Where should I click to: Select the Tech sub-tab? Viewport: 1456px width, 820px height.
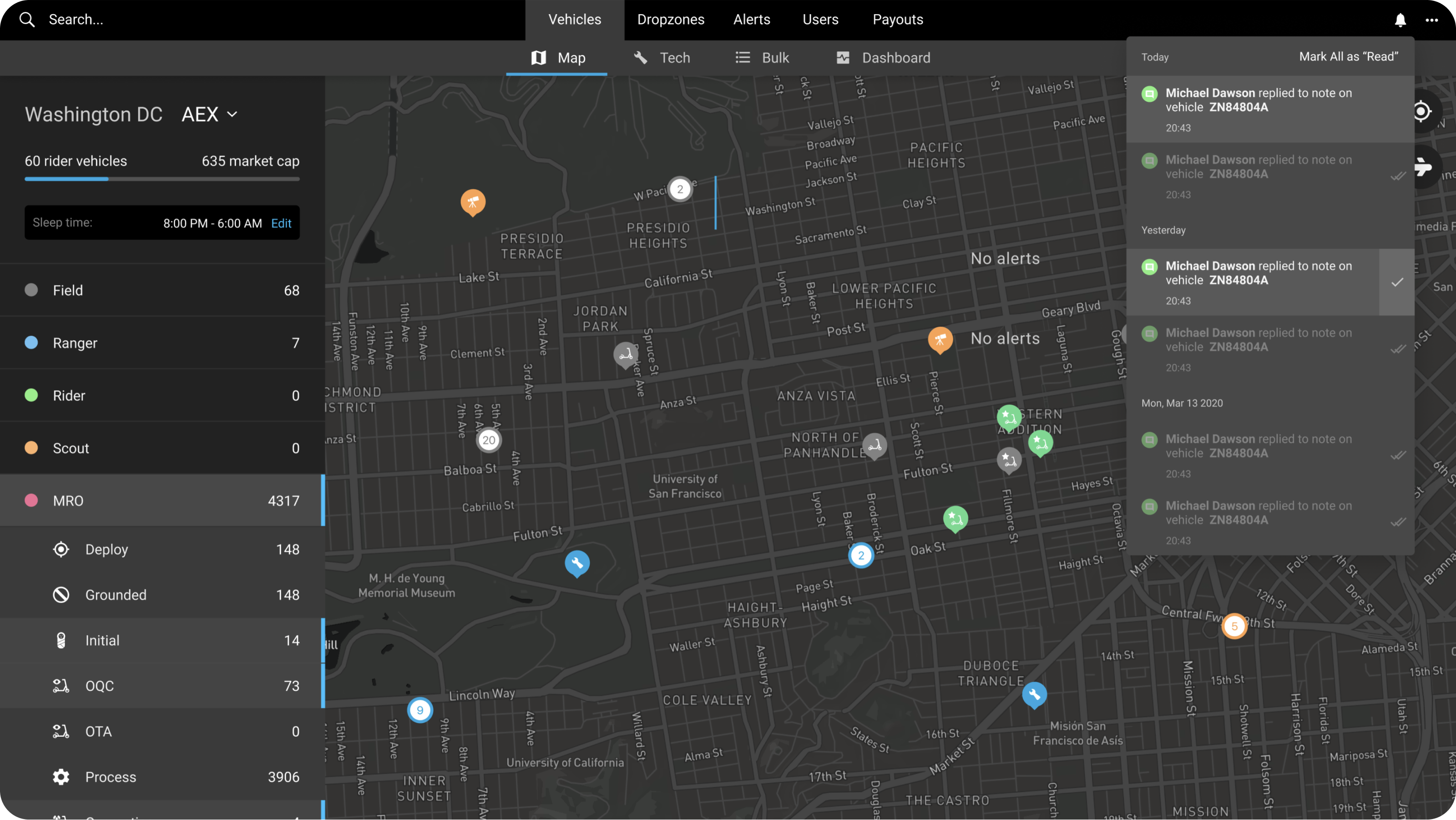coord(662,58)
